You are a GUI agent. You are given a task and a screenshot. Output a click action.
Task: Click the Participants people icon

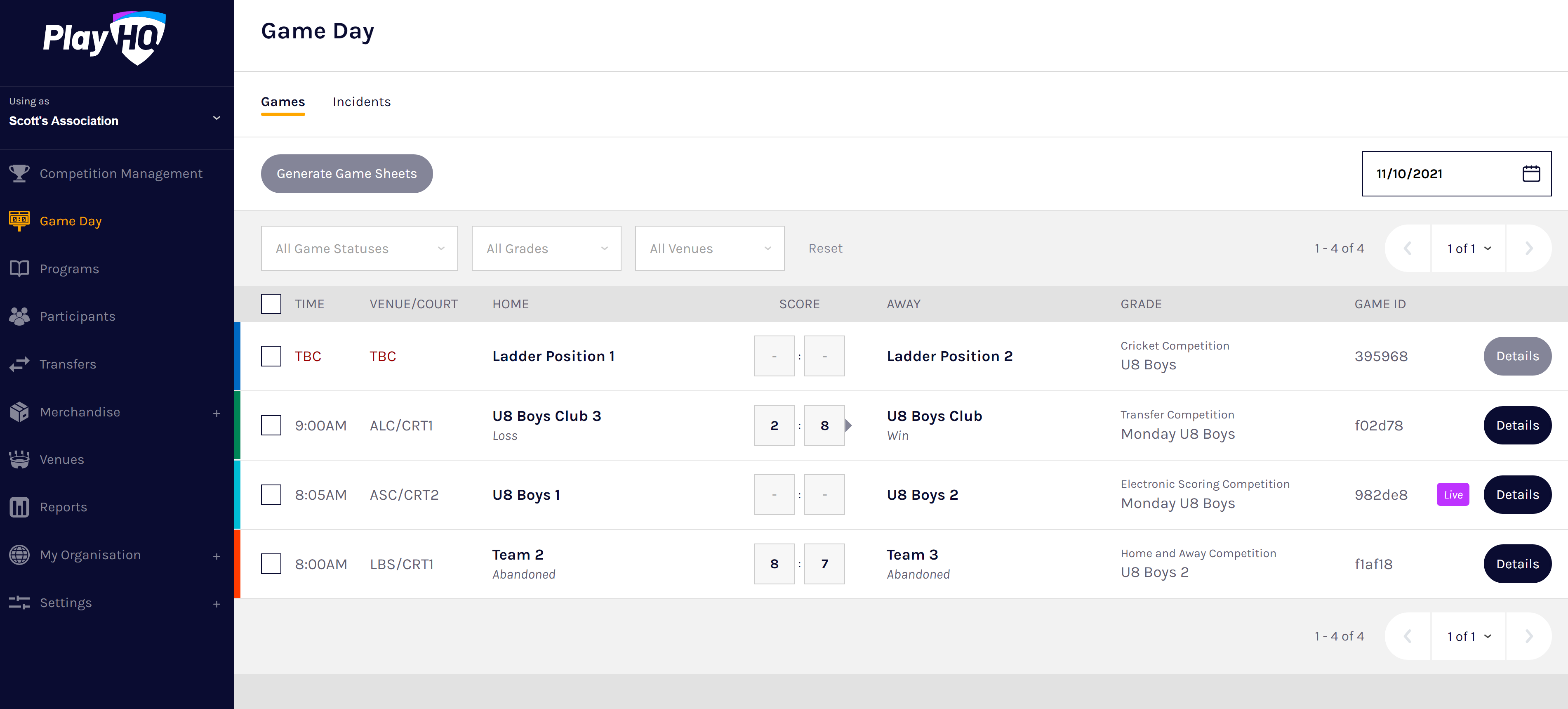[x=19, y=316]
